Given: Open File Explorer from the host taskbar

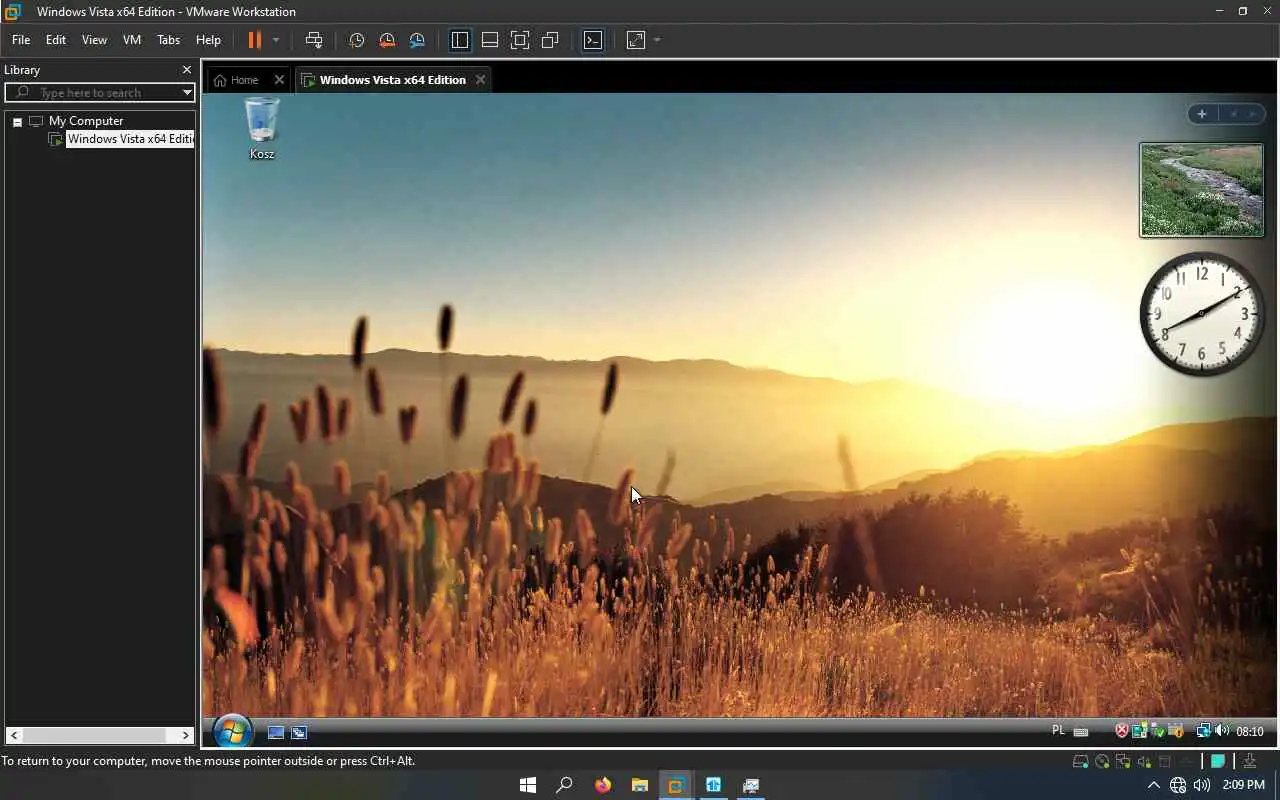Looking at the screenshot, I should [639, 785].
